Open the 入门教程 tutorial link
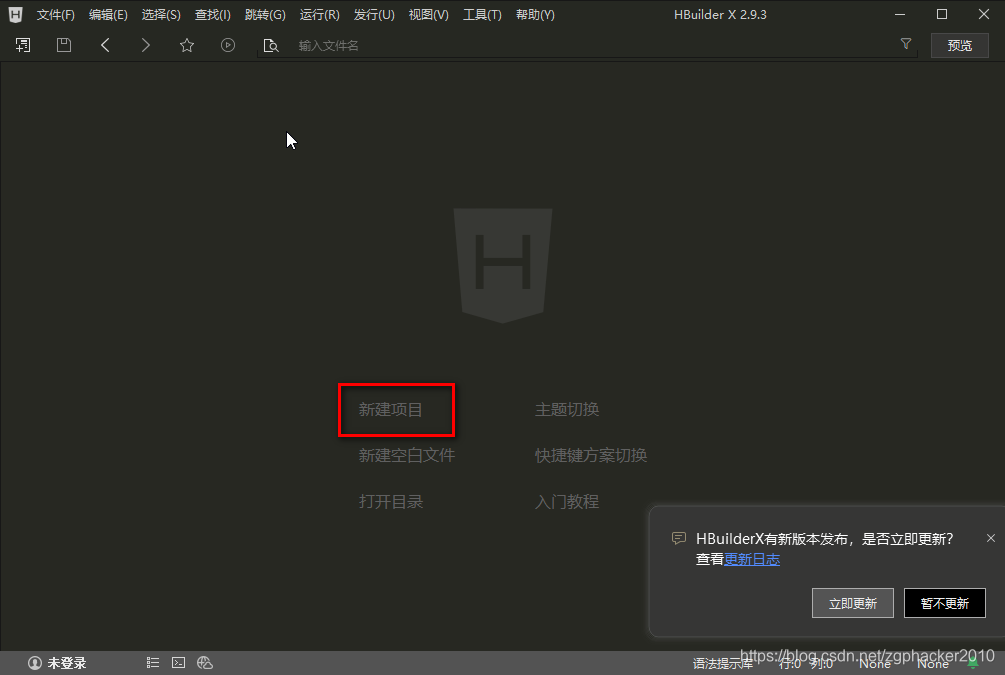This screenshot has width=1005, height=675. [x=567, y=501]
